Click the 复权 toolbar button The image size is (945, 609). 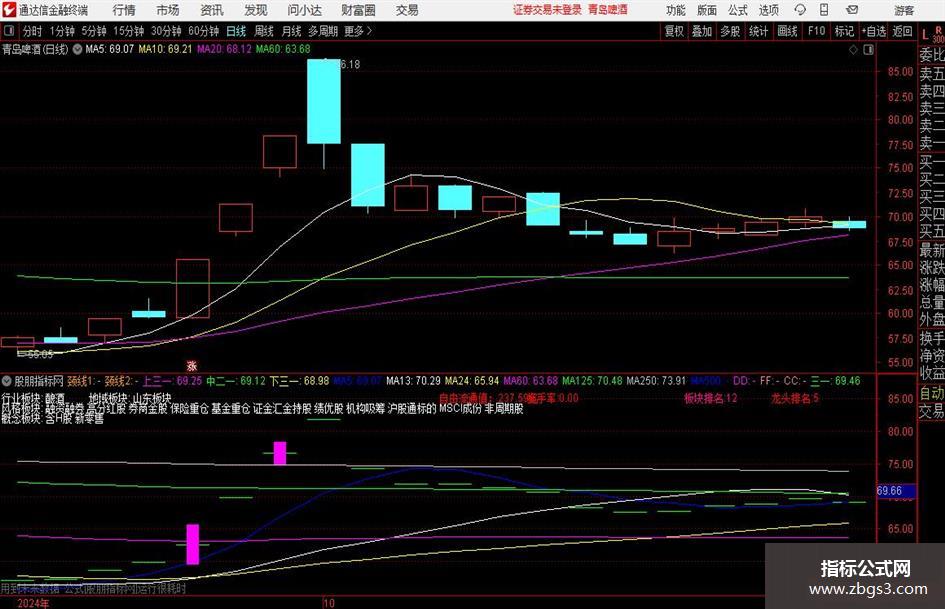(x=674, y=31)
